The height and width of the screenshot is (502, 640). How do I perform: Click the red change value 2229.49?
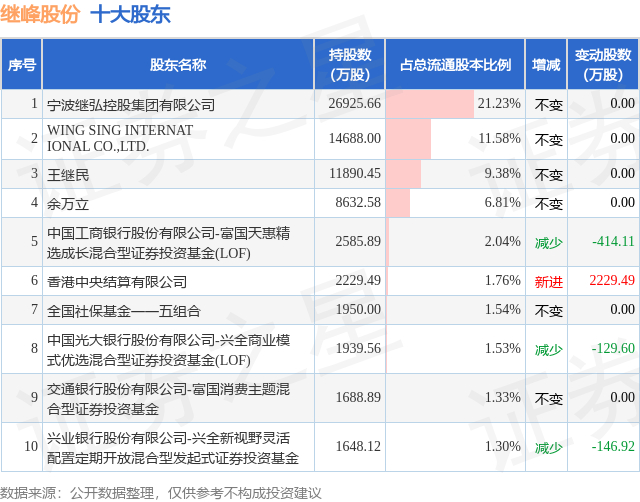pos(612,280)
